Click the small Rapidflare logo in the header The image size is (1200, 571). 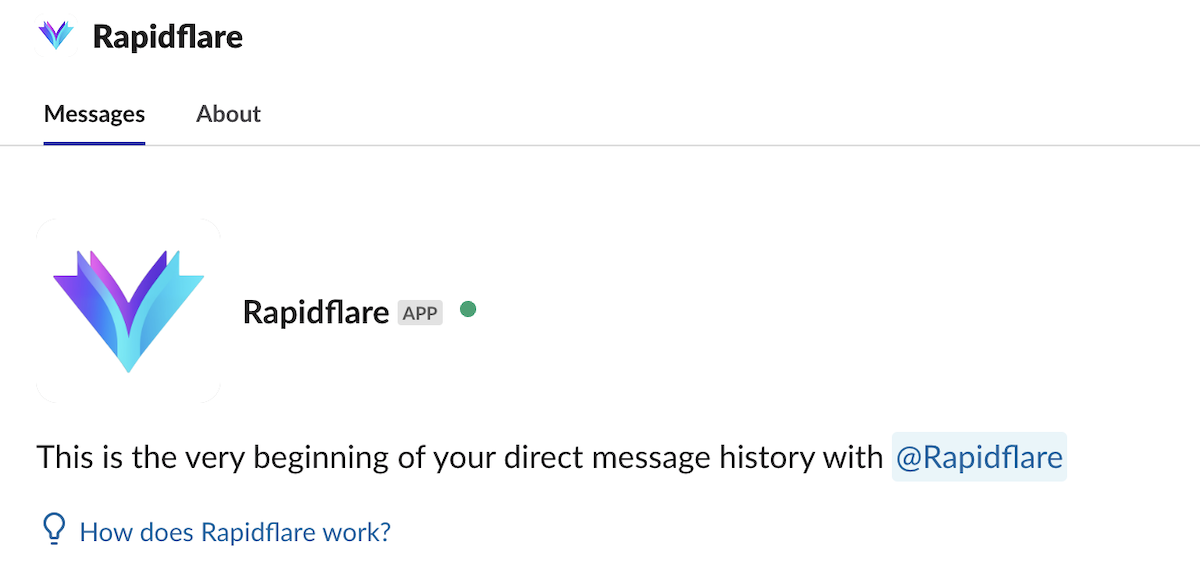56,37
